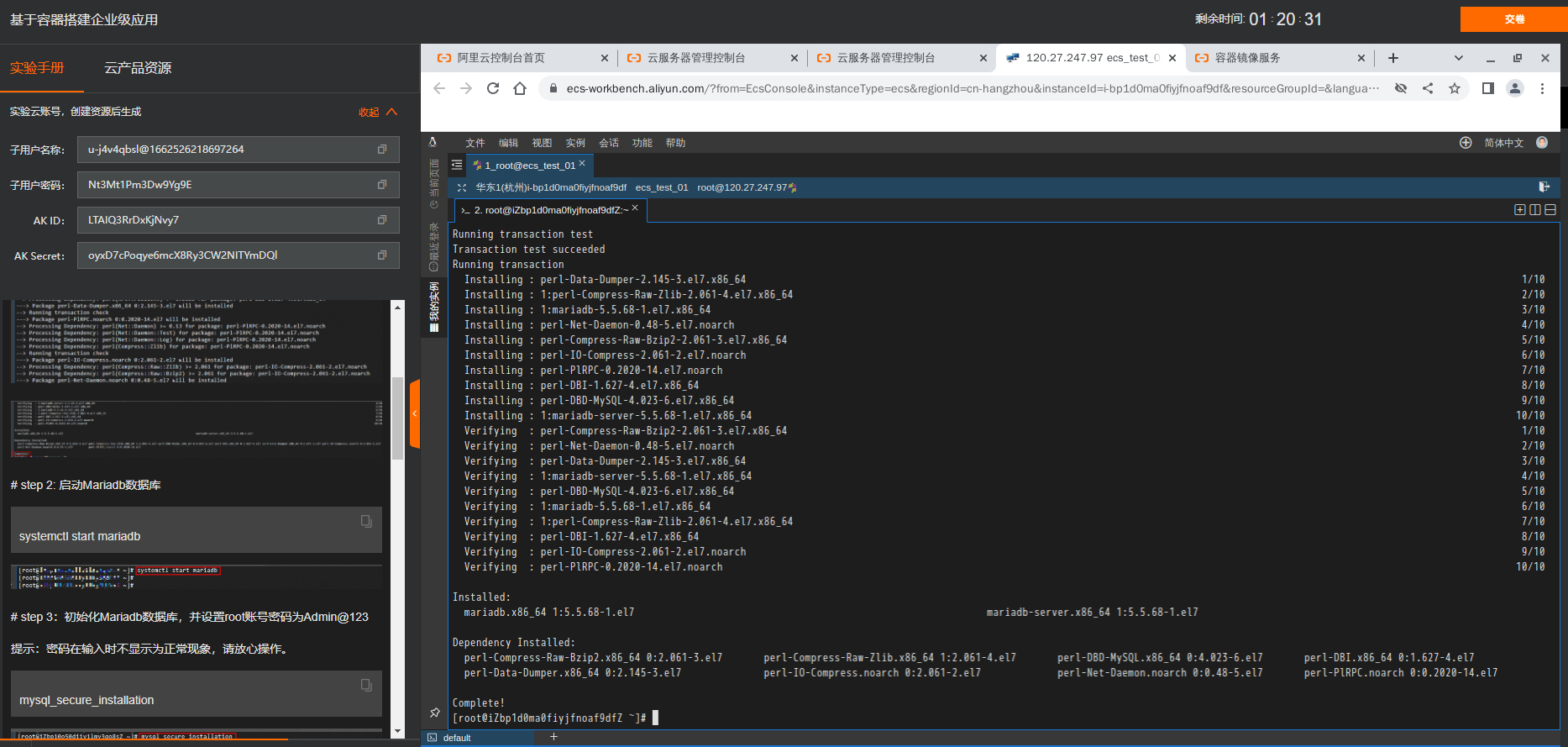
Task: Copy the mysql_secure_installation command
Action: (x=366, y=685)
